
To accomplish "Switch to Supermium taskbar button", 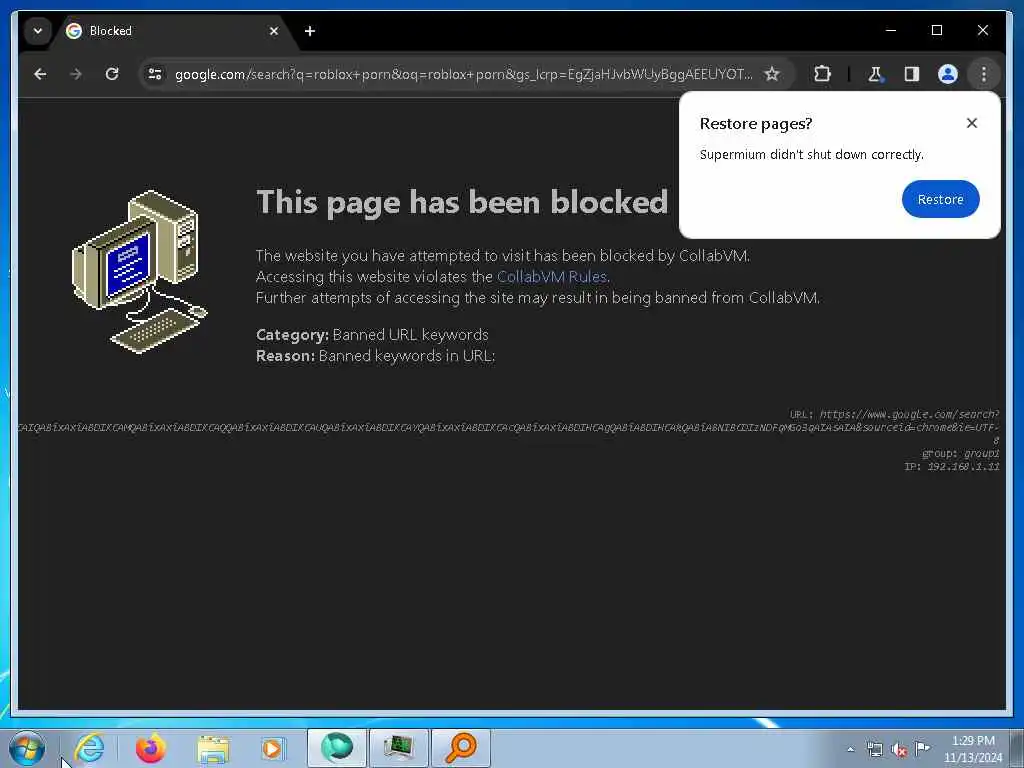I will pos(337,748).
